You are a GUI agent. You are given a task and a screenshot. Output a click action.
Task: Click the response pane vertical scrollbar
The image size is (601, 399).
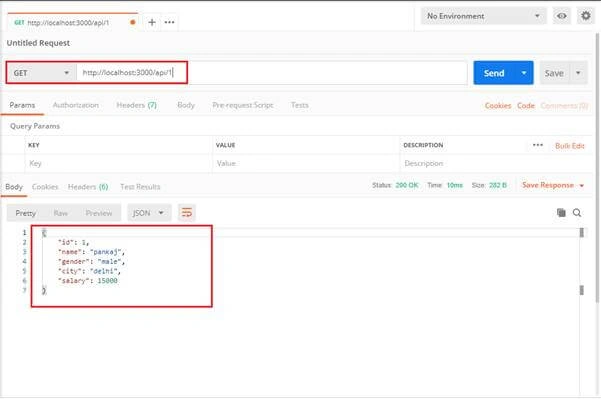pos(581,261)
